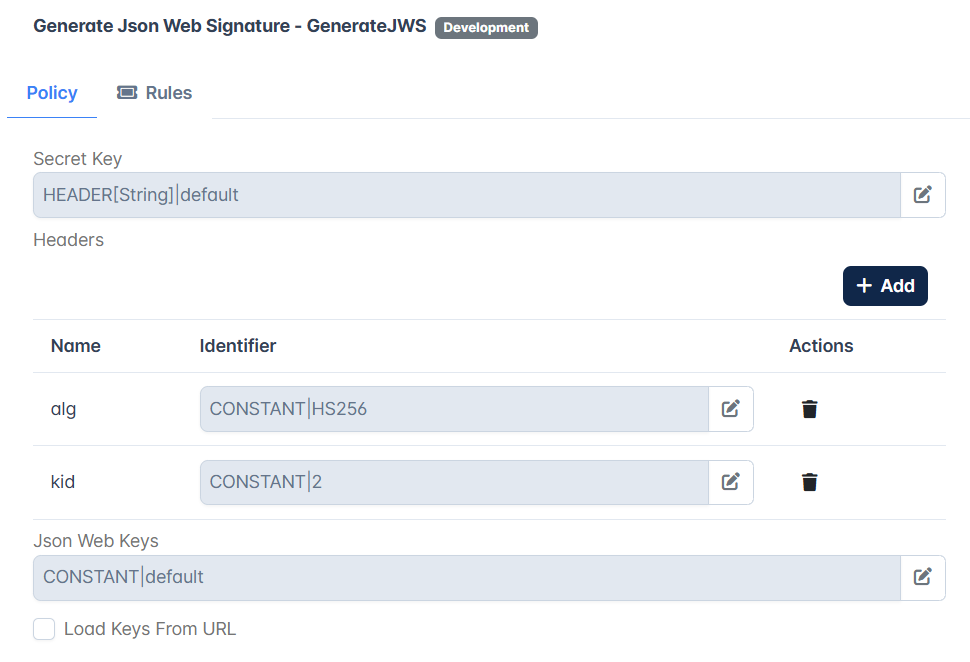Click the Json Web Keys CONSTANT|default field
The width and height of the screenshot is (970, 662).
(467, 577)
